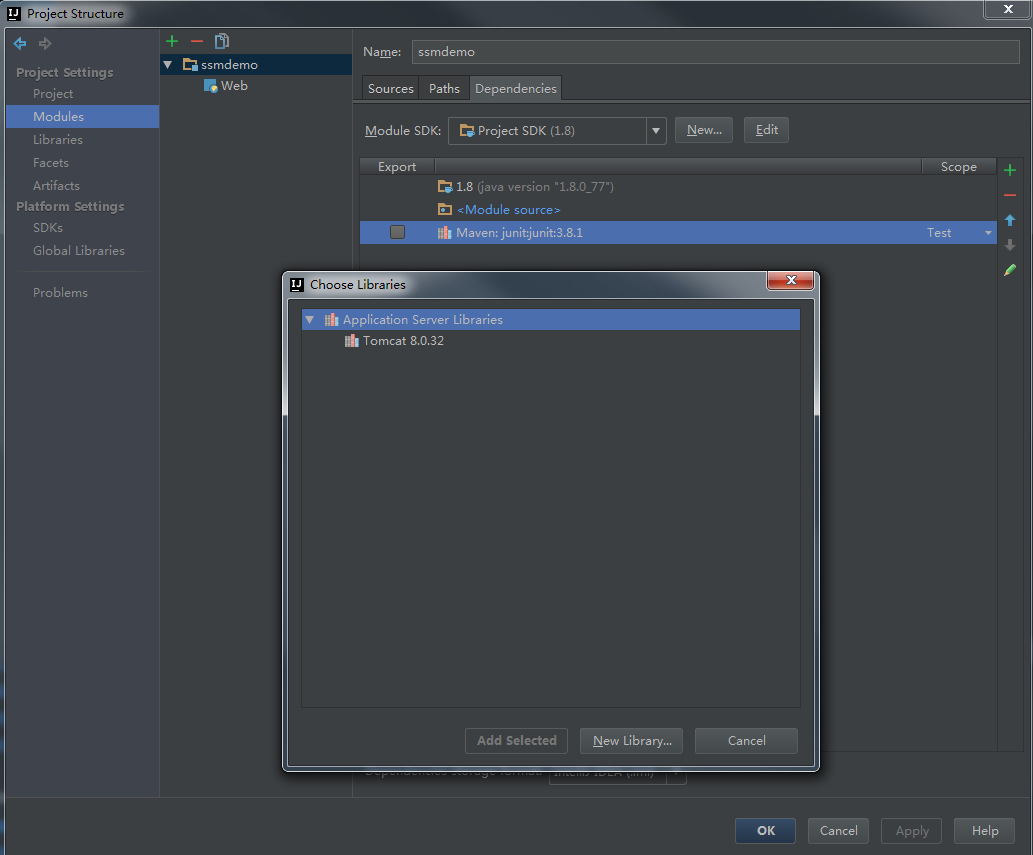
Task: Collapse the ssmdemo module tree node
Action: (168, 65)
